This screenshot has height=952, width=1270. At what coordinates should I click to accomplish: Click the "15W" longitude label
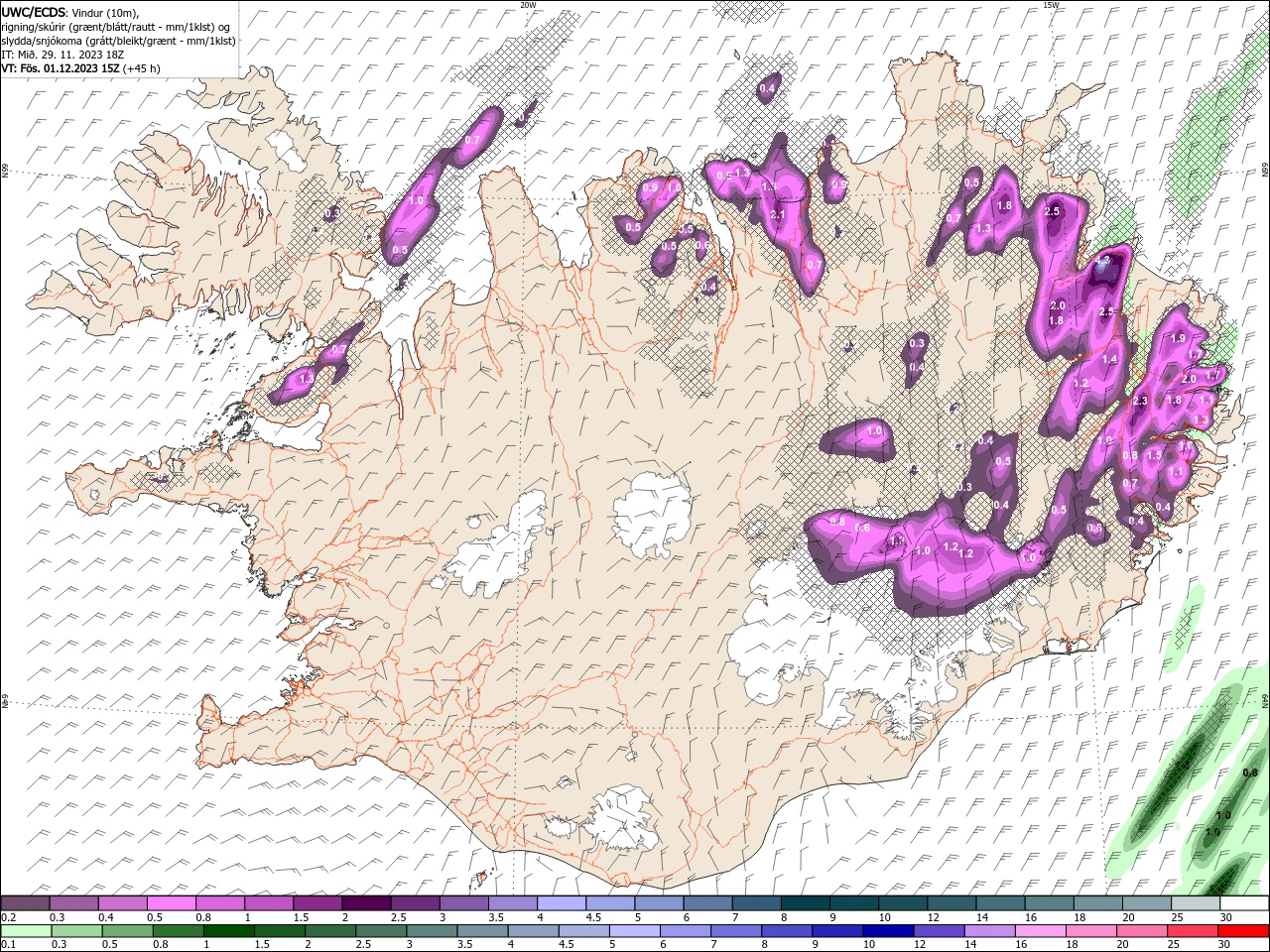point(1051,5)
